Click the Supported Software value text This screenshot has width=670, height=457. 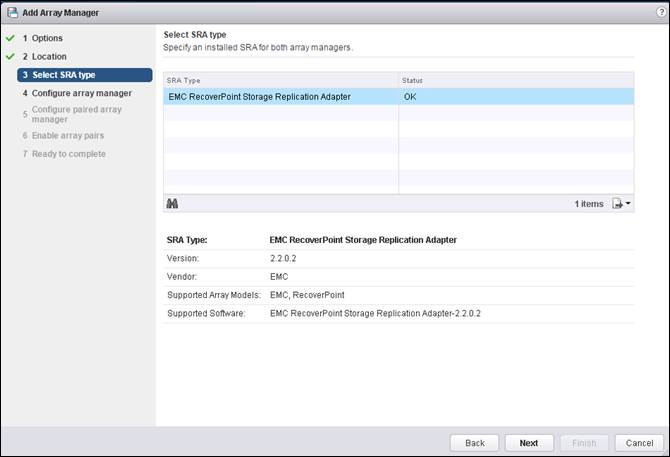(x=375, y=313)
